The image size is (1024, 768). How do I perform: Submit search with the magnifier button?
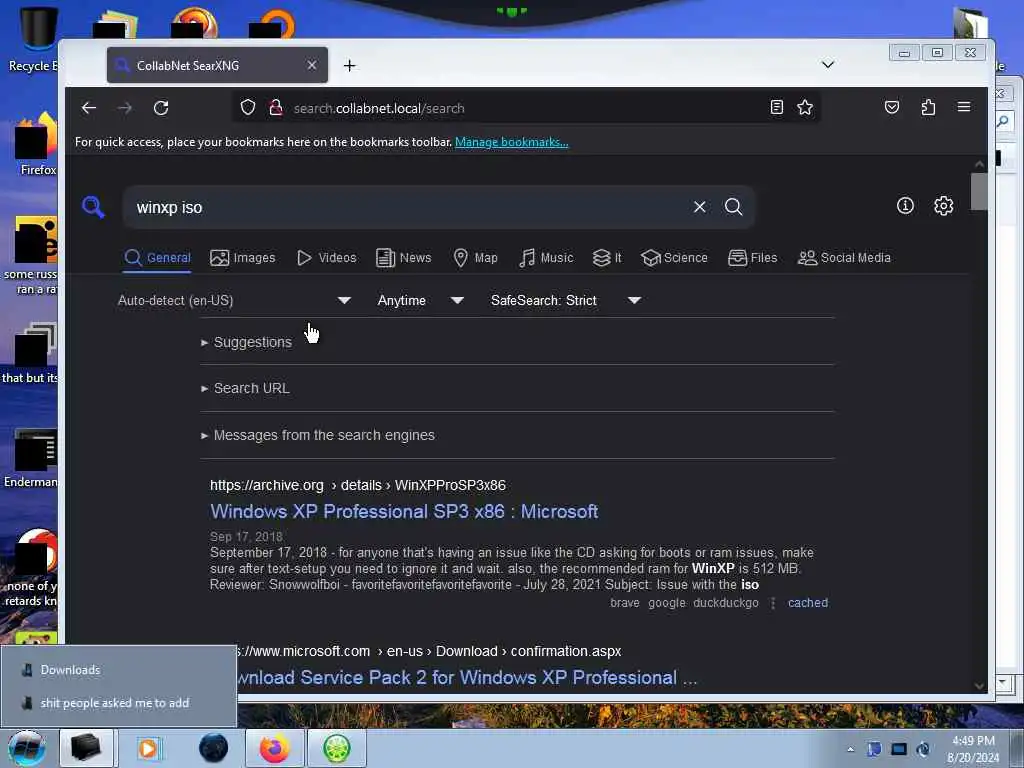click(733, 207)
